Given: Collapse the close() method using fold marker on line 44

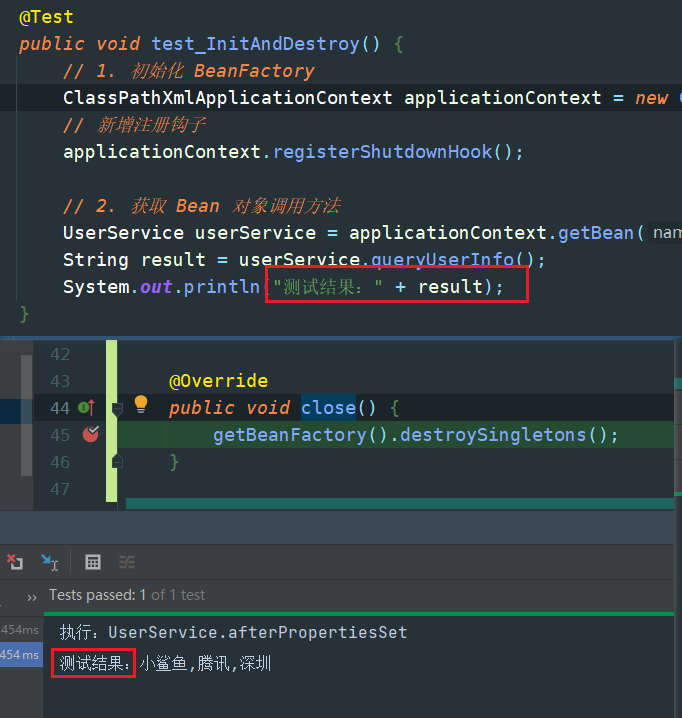Looking at the screenshot, I should (x=117, y=408).
